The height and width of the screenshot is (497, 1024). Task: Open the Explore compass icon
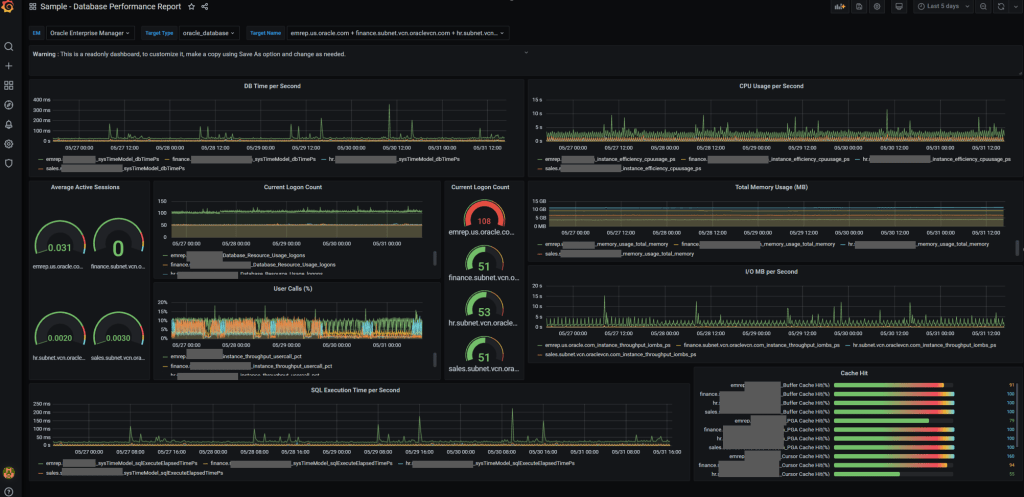[9, 105]
